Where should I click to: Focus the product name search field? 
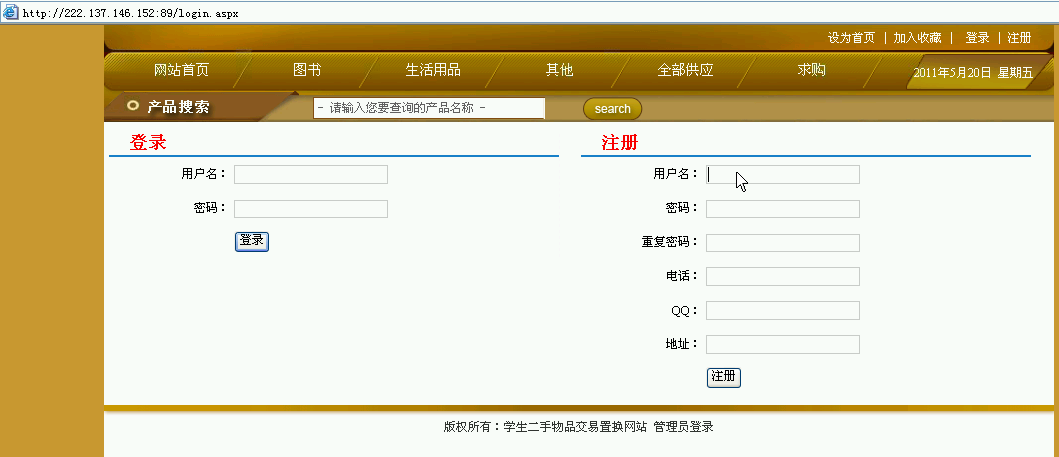coord(429,108)
